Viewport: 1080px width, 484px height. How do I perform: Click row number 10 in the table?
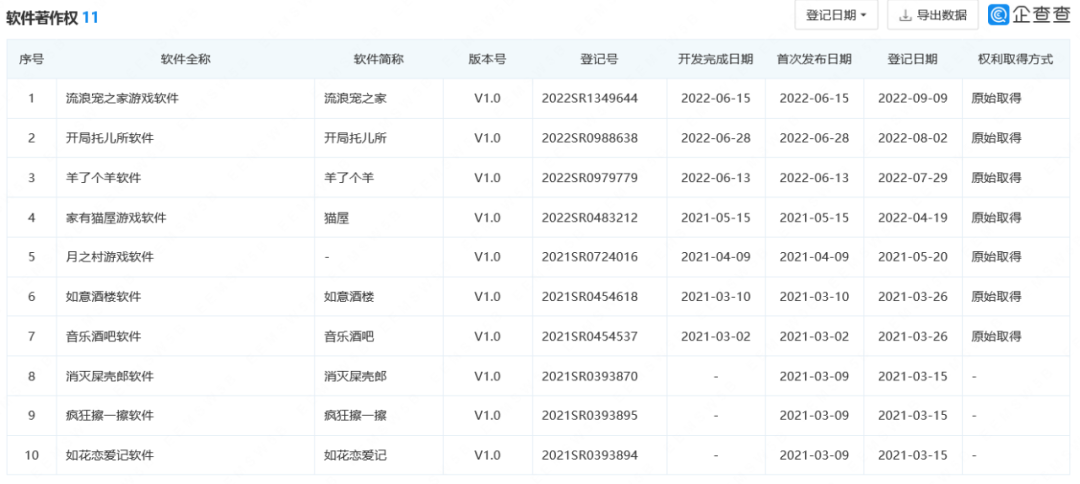coord(31,456)
